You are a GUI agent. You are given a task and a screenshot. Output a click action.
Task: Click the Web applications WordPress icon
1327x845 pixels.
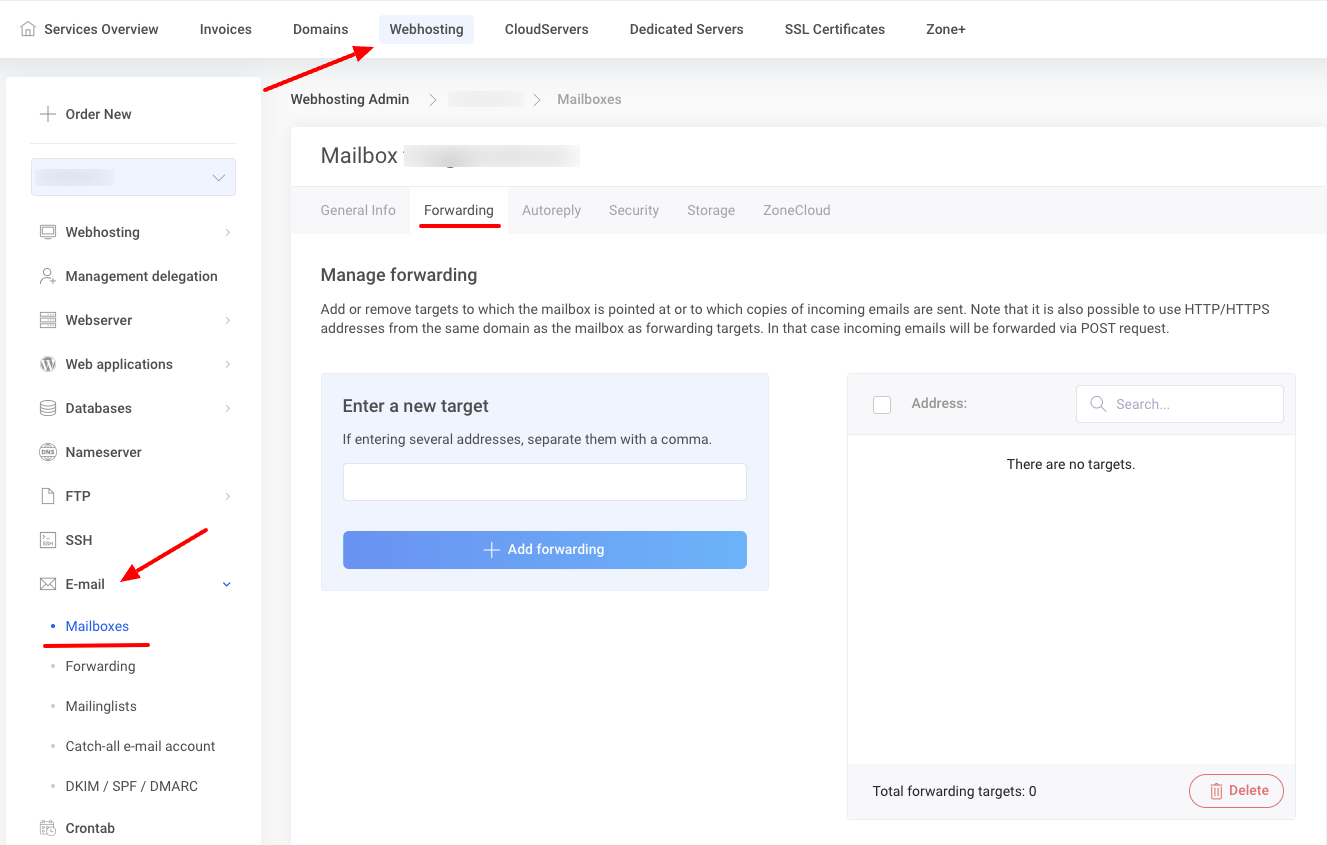tap(48, 364)
